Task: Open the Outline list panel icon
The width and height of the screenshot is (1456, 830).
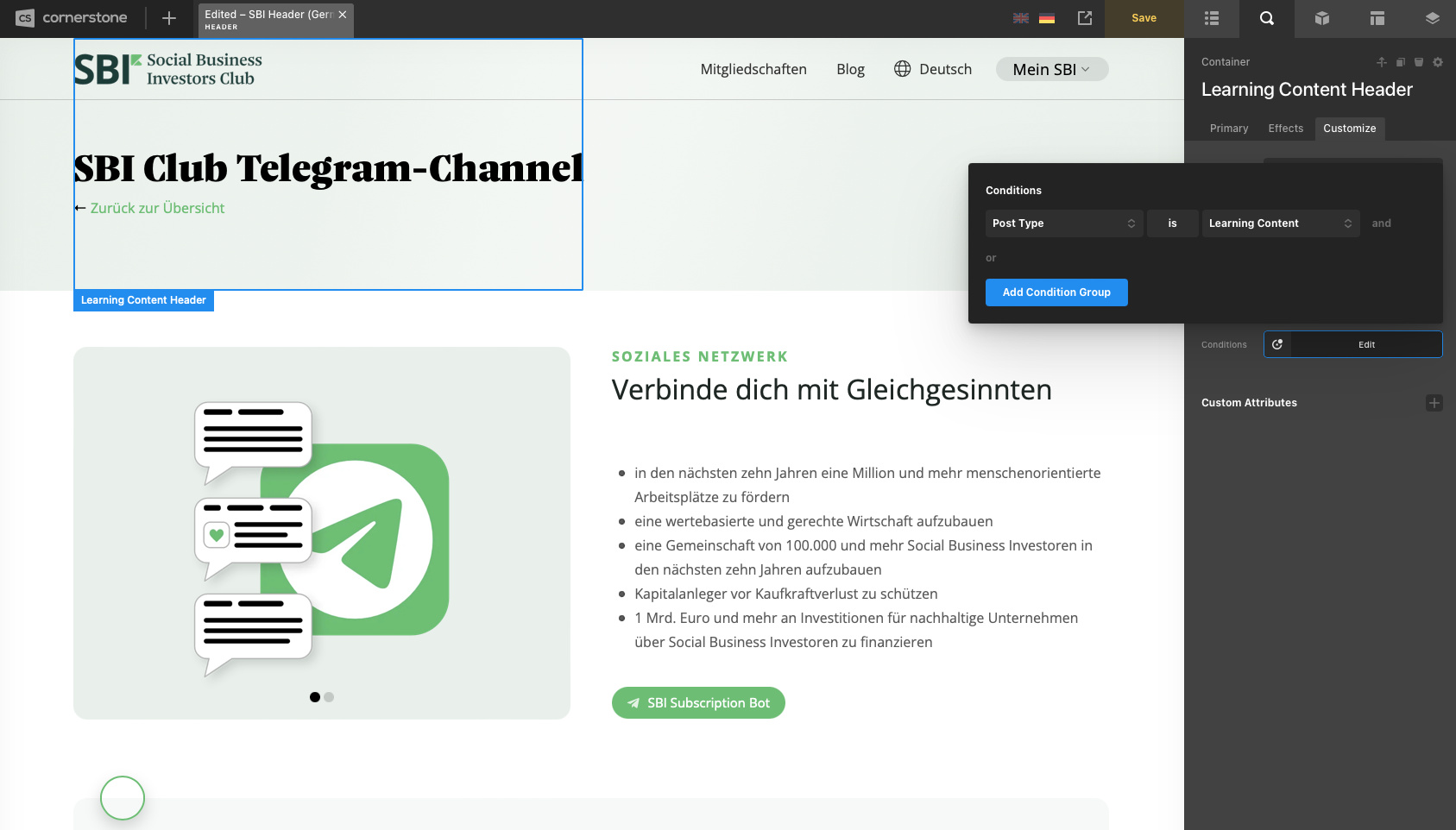Action: click(1211, 18)
